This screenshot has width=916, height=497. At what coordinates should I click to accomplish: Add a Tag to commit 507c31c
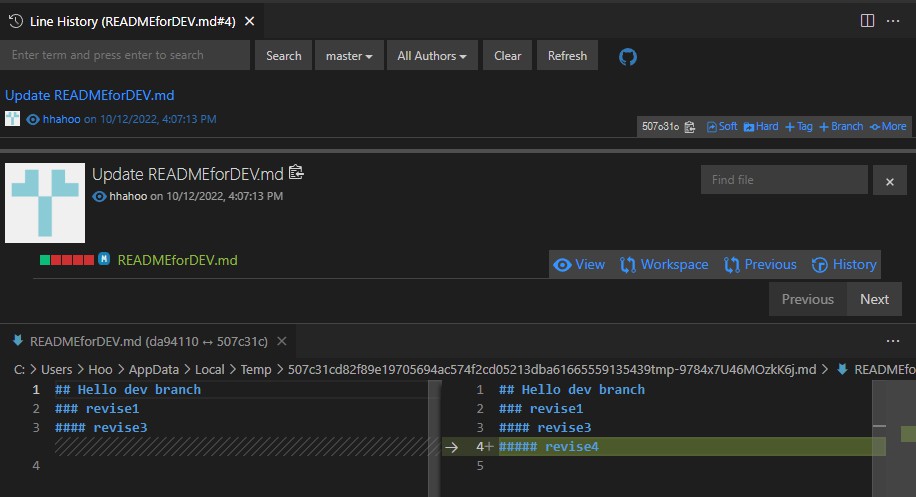click(x=799, y=126)
